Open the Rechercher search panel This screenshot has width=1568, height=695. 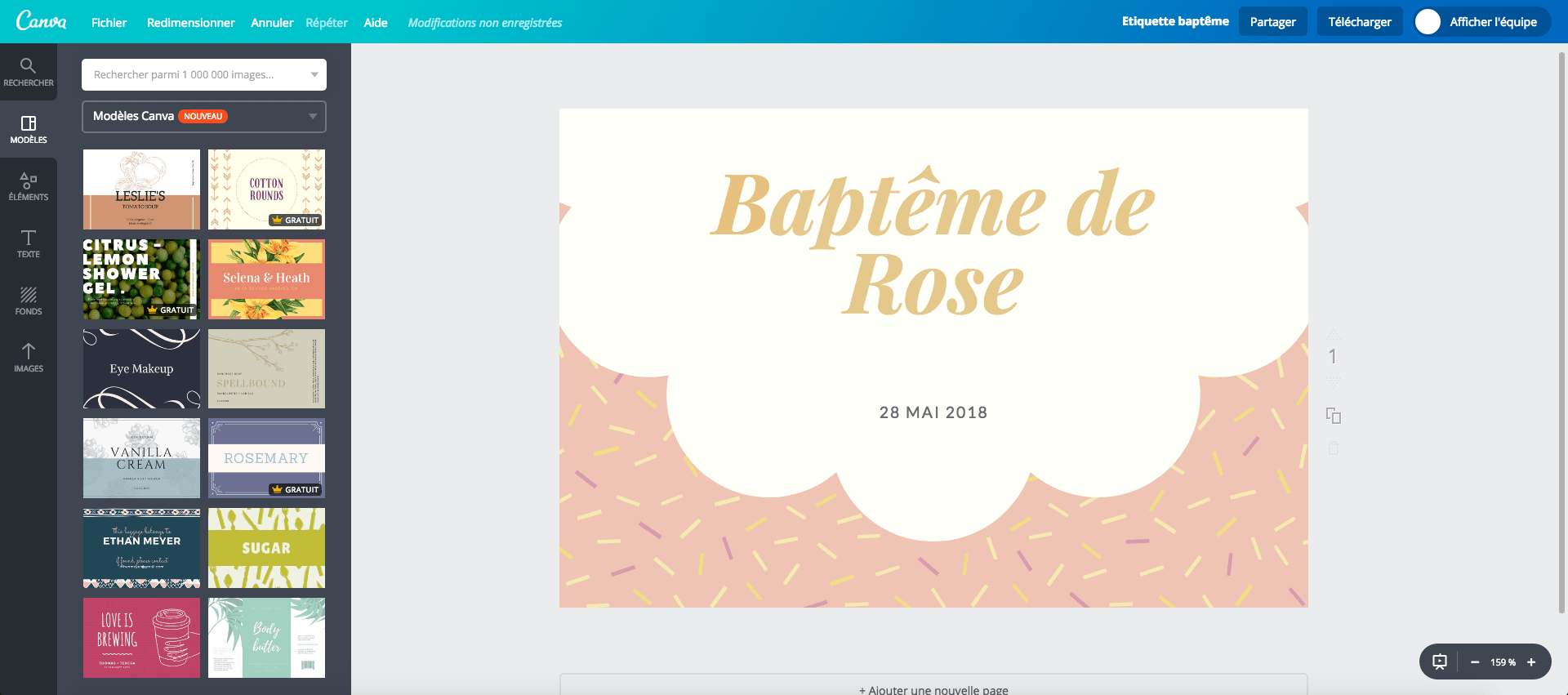29,72
